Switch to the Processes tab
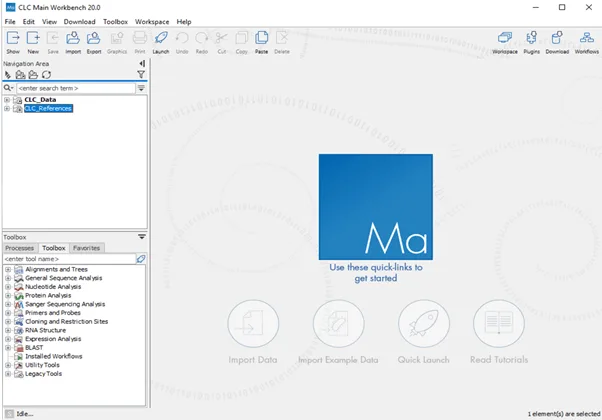 [x=20, y=248]
